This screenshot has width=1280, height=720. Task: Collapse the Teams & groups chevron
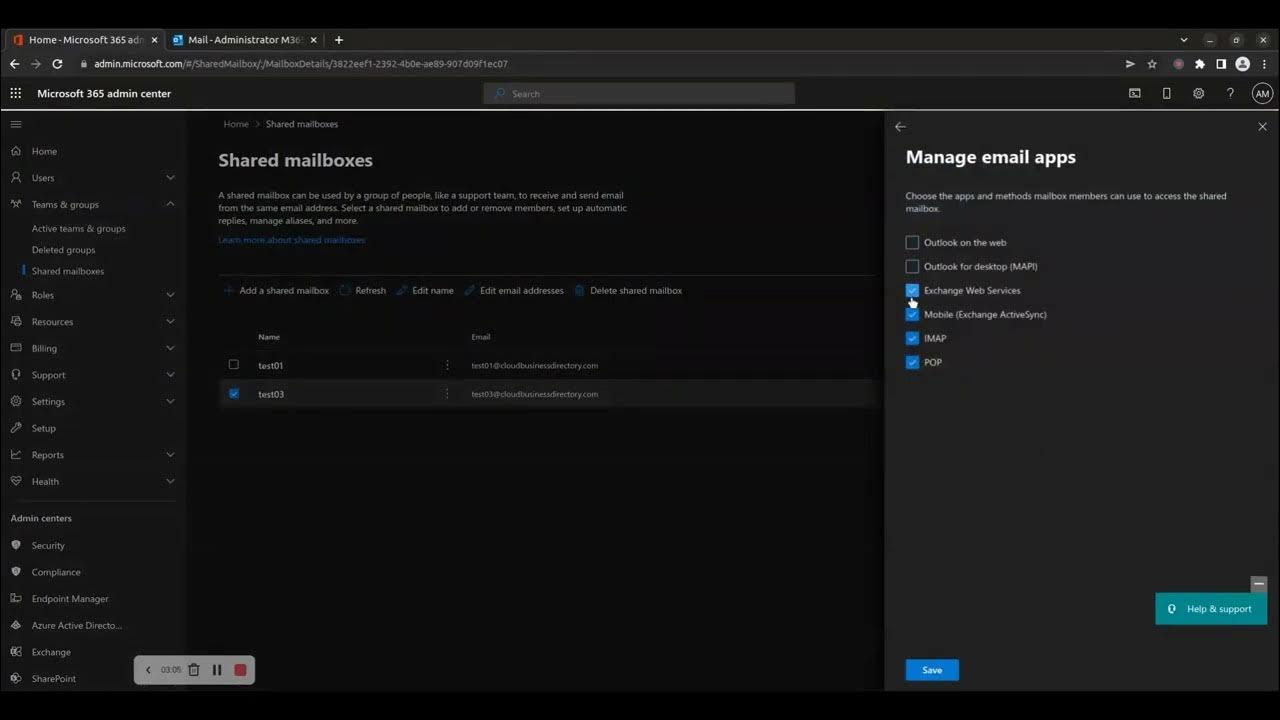(170, 204)
